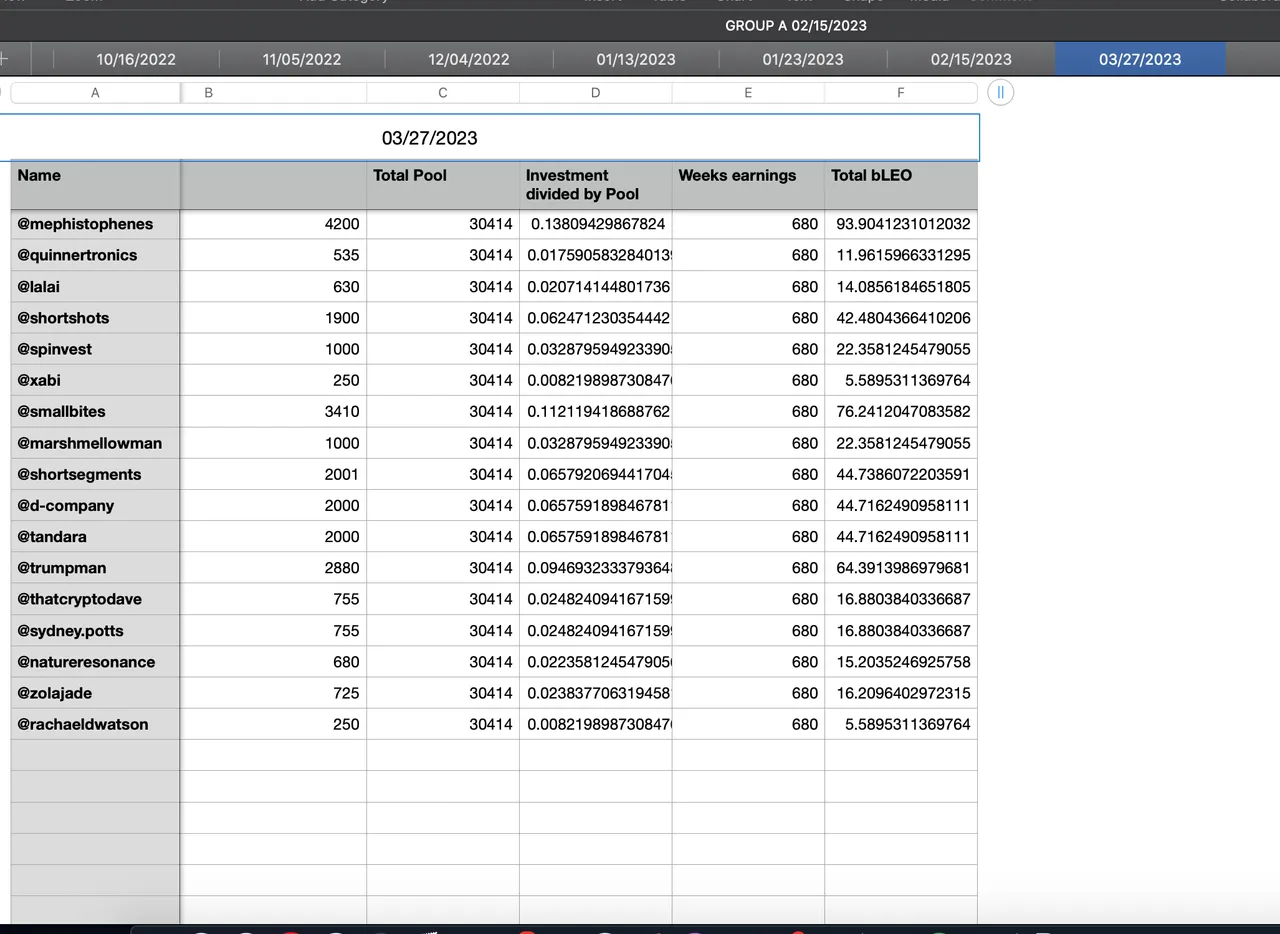Click the @lalai name cell

96,287
